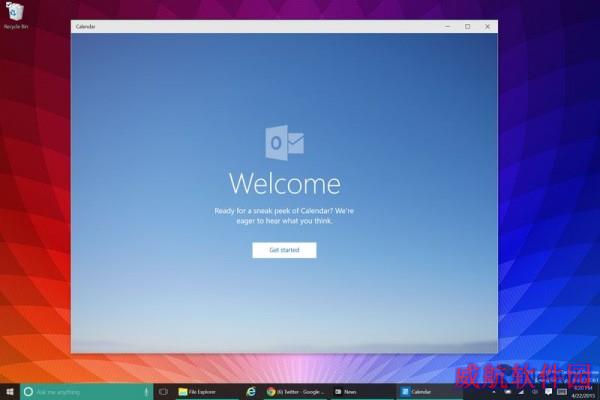
Task: Click the Outlook envelope logo
Action: [x=285, y=142]
